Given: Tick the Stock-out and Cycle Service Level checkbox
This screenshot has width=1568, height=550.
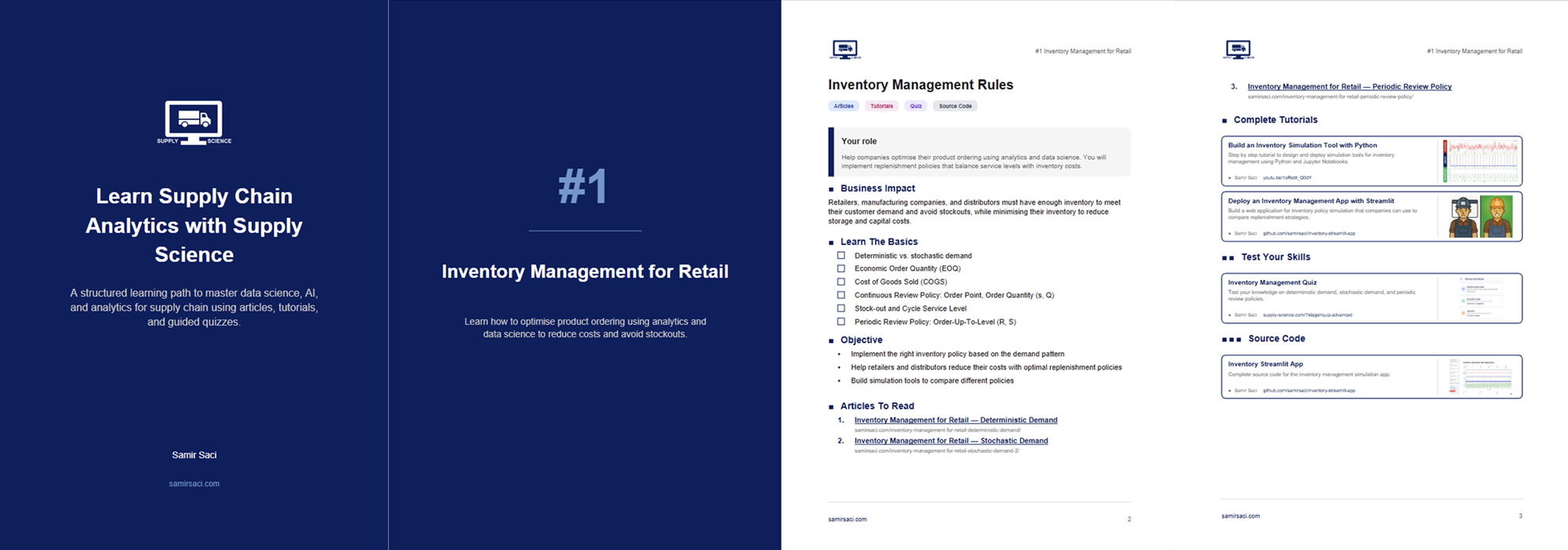Looking at the screenshot, I should 841,308.
